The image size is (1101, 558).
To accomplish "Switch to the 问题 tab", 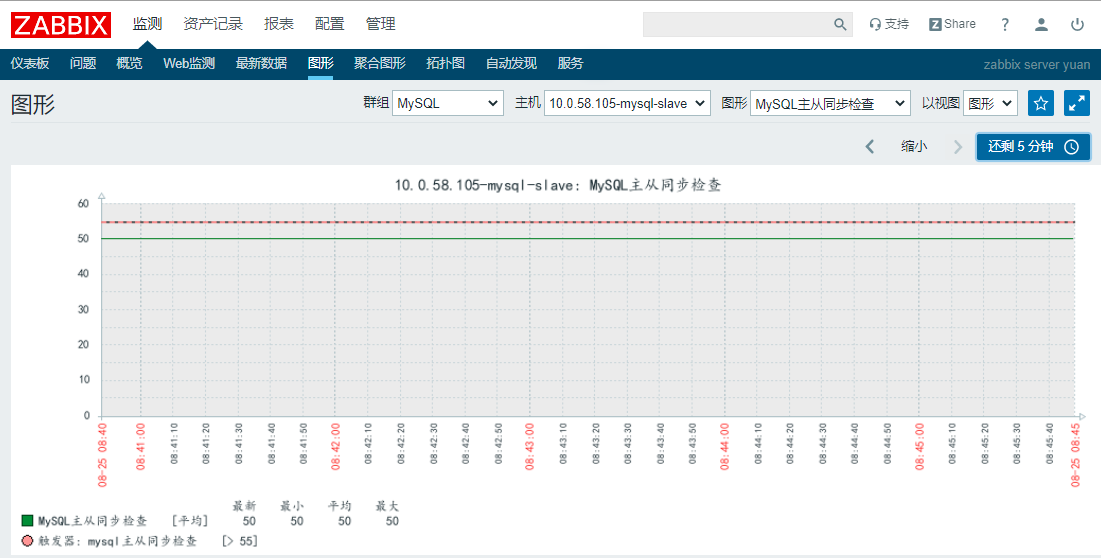I will click(83, 64).
